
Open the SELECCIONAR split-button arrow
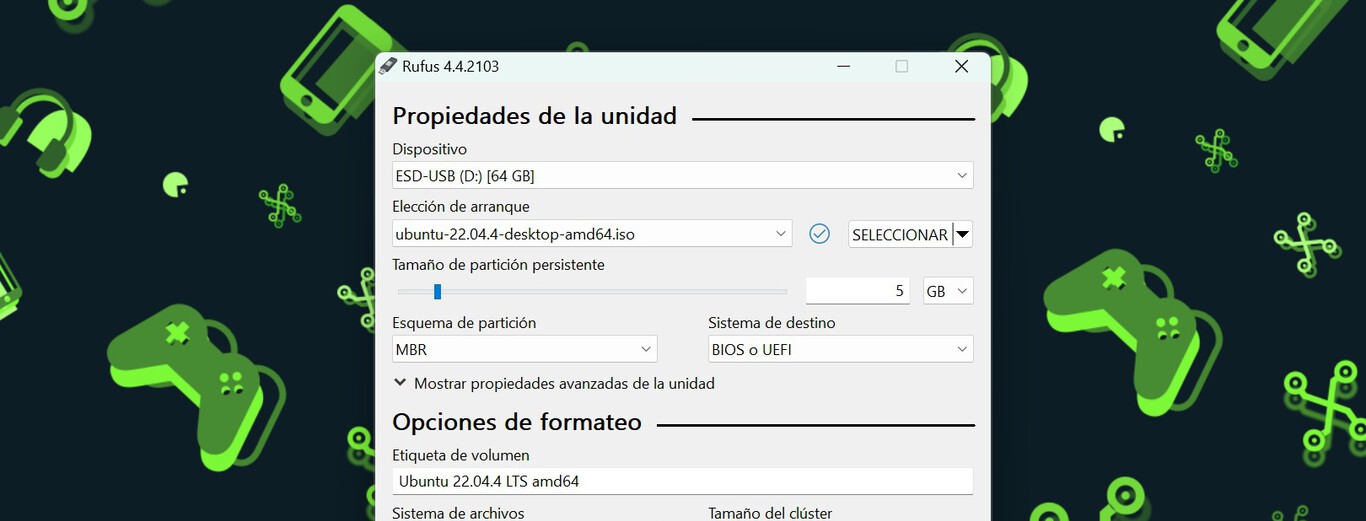(962, 235)
